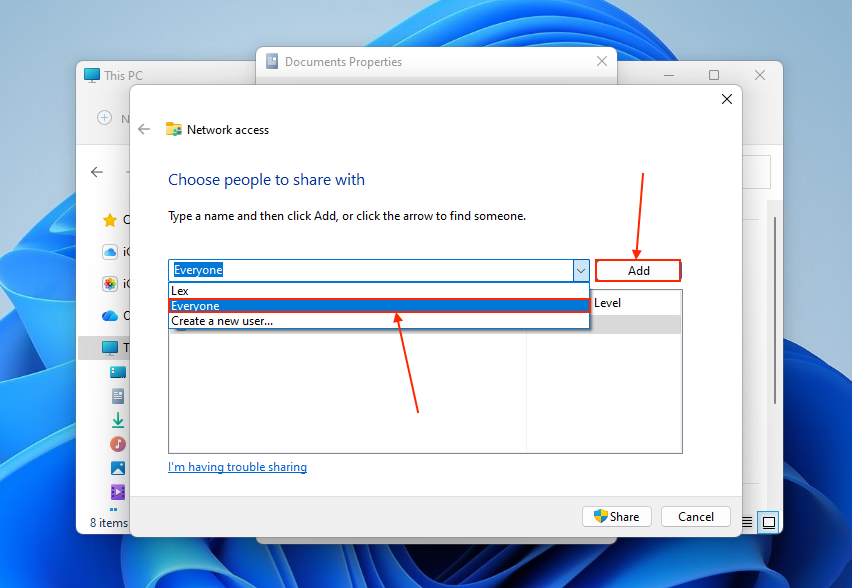Click the Permission Level column header
The width and height of the screenshot is (852, 588).
[607, 302]
